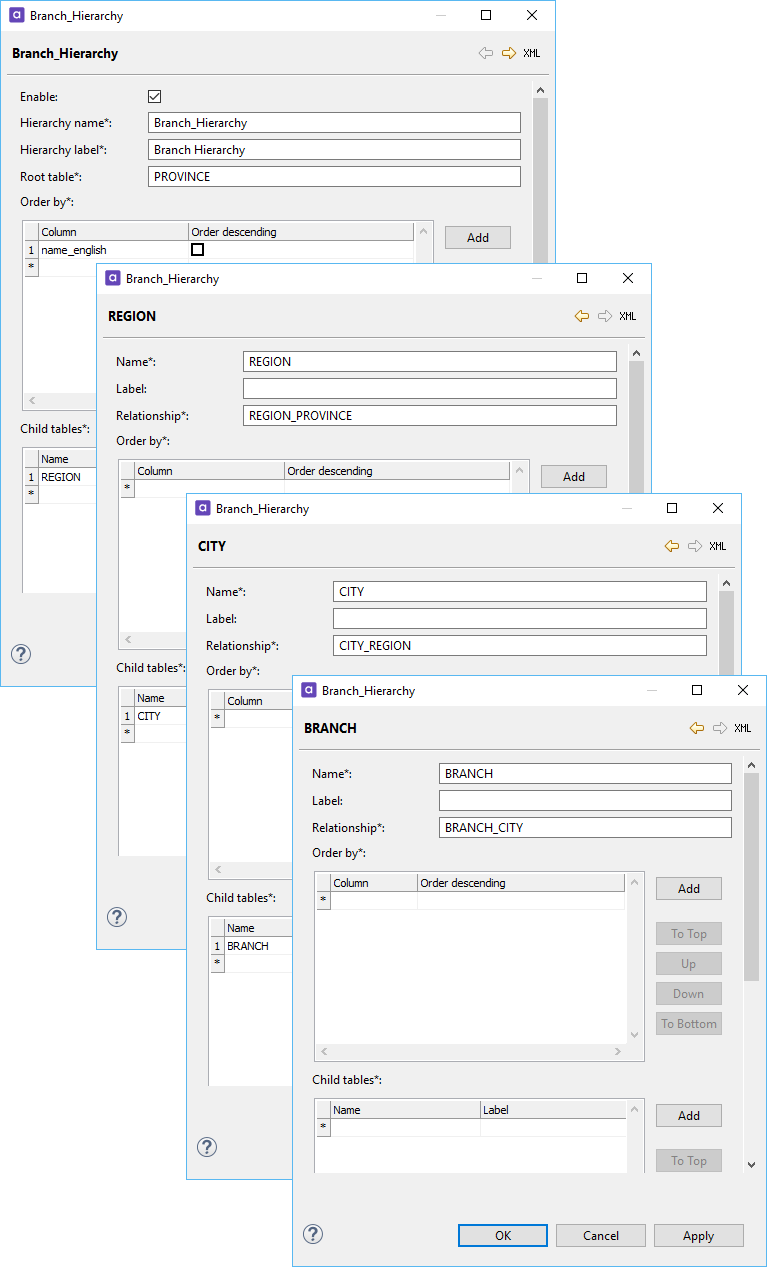Click the XML icon in the REGION dialog
The height and width of the screenshot is (1267, 767).
(627, 317)
